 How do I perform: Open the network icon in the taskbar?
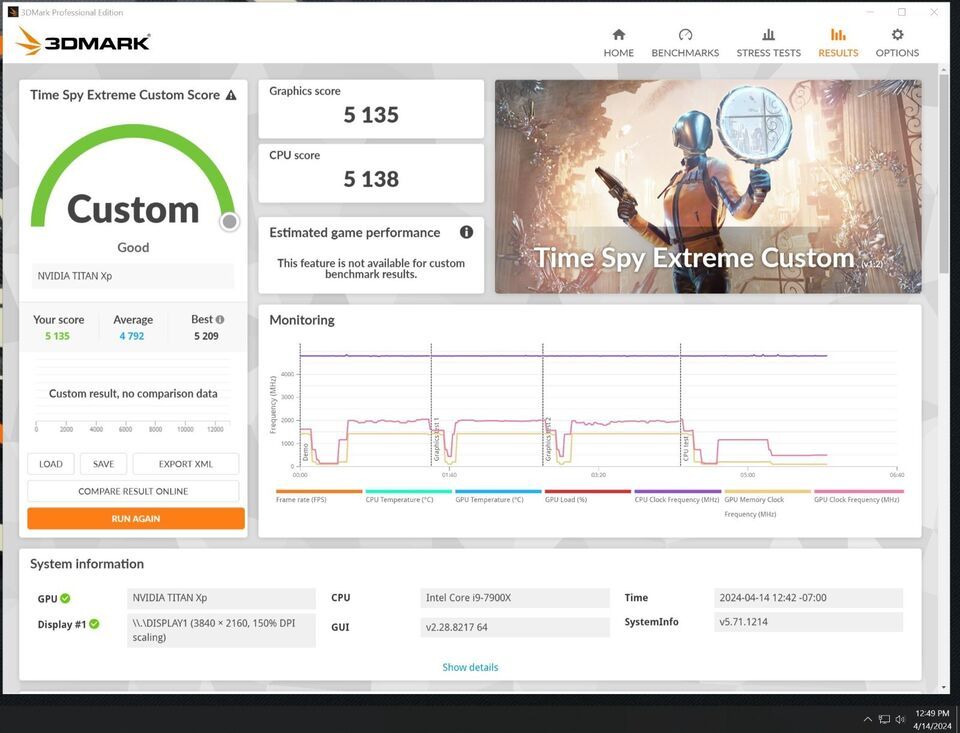coord(884,719)
